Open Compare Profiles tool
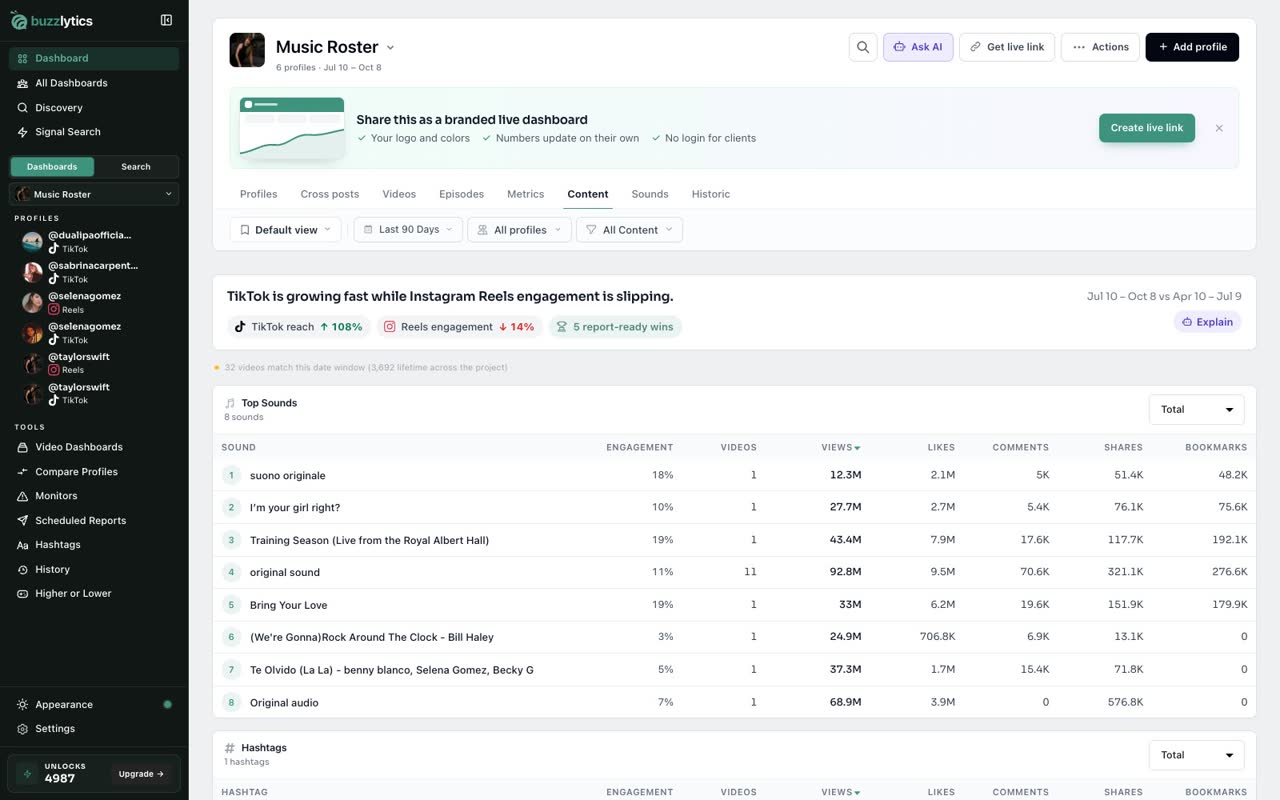1280x800 pixels. click(94, 472)
